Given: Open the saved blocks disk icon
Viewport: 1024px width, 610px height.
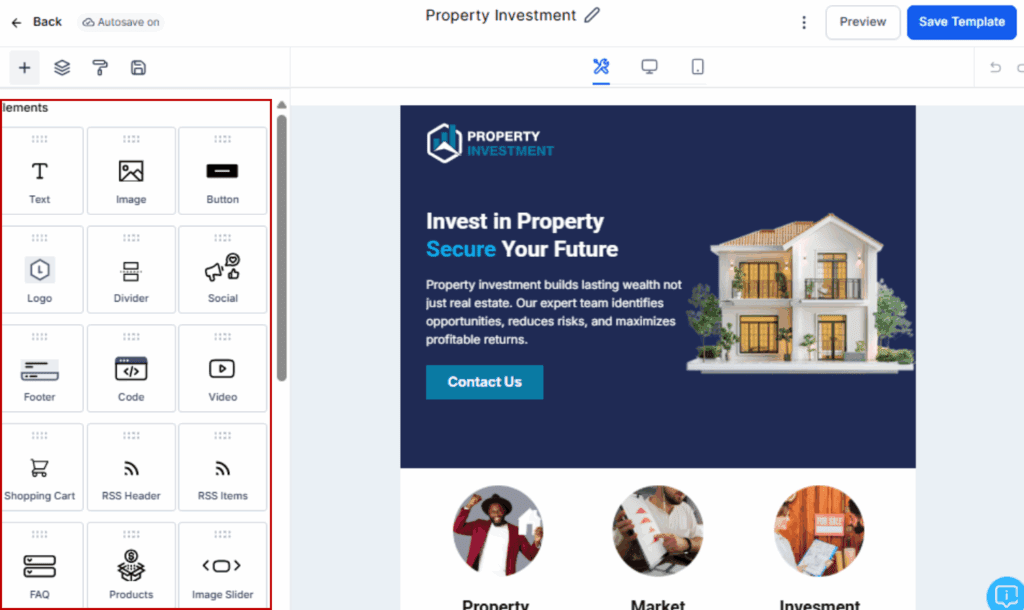Looking at the screenshot, I should tap(138, 67).
